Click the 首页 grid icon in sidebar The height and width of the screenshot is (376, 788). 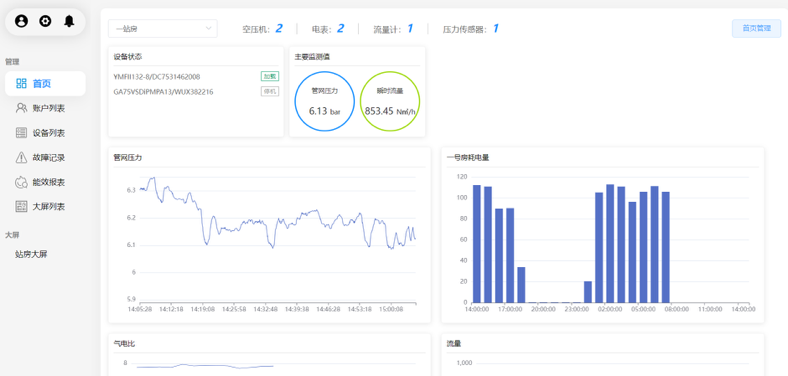21,83
